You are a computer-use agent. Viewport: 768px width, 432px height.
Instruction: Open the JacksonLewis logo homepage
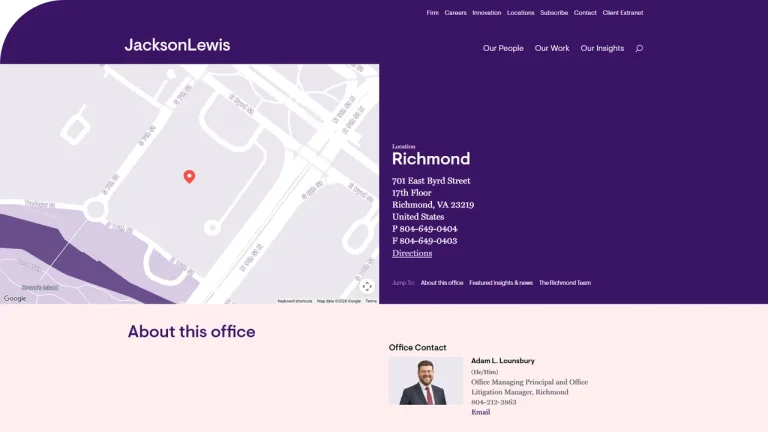click(x=177, y=45)
